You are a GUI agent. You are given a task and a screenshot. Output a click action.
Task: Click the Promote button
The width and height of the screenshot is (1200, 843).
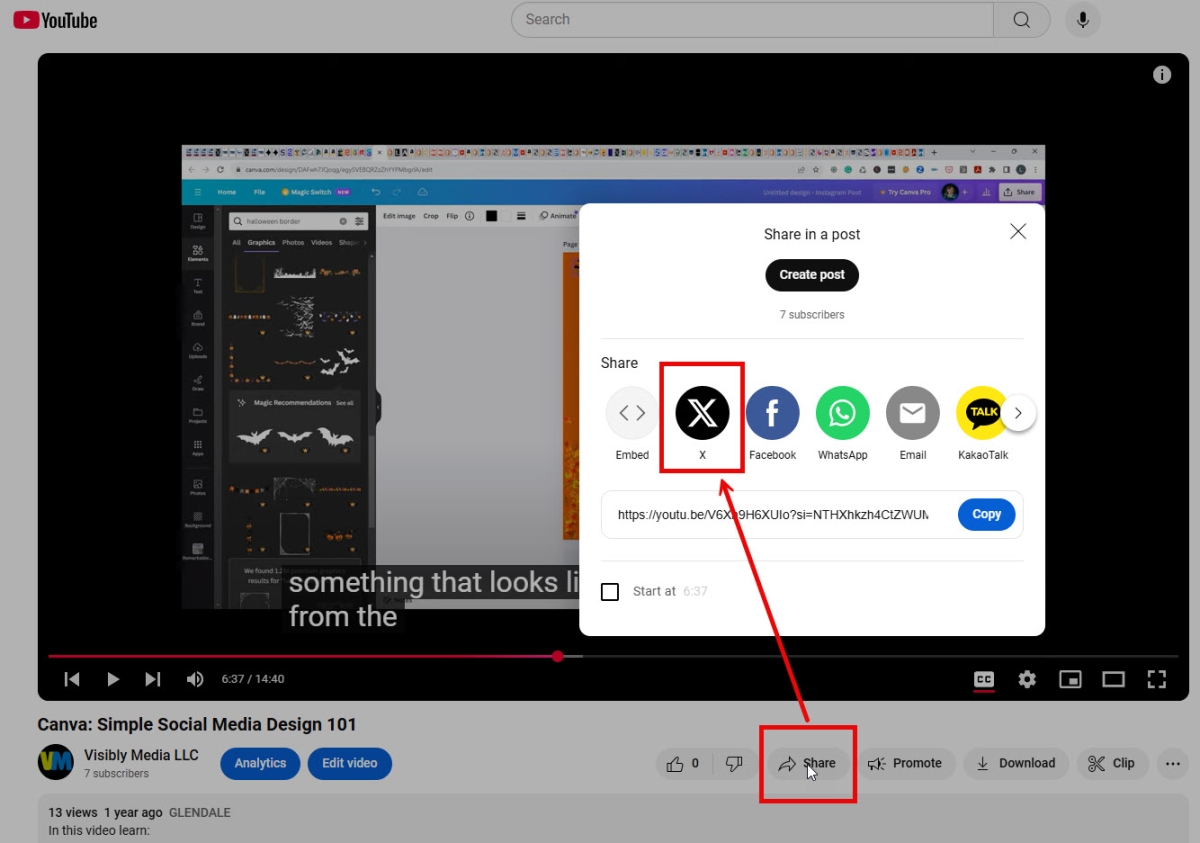tap(905, 763)
